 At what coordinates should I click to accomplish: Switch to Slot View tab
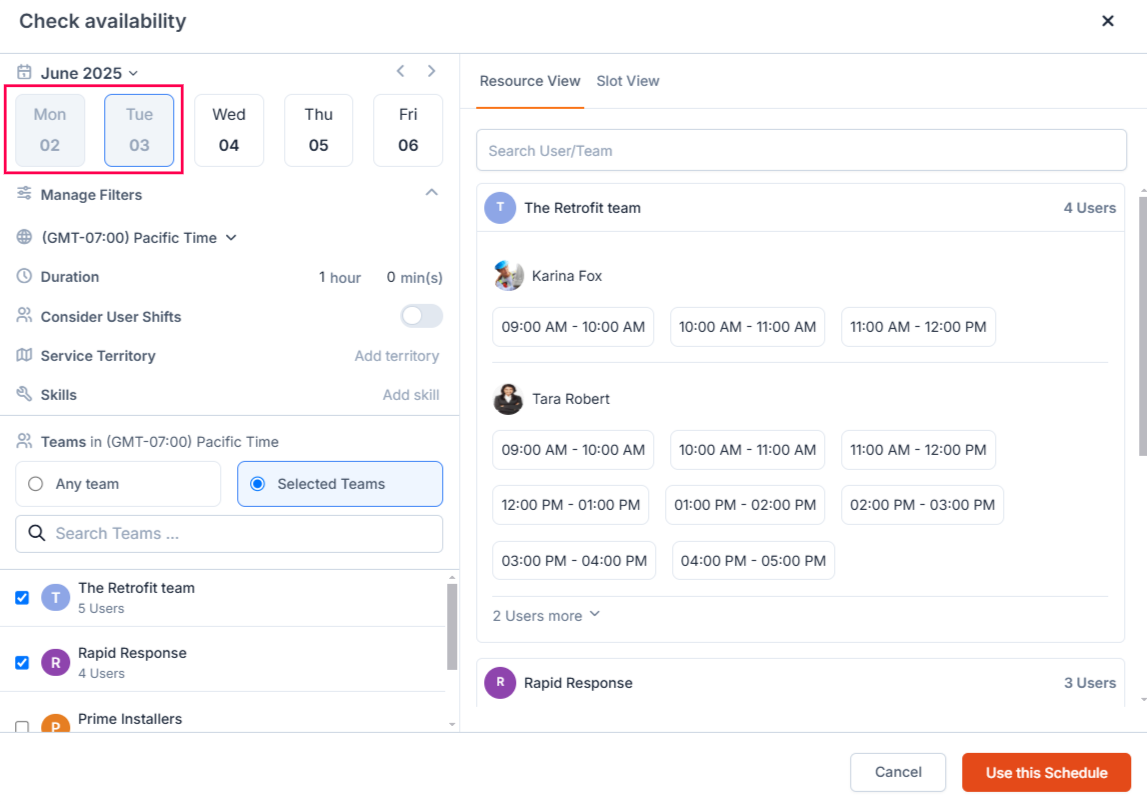628,81
